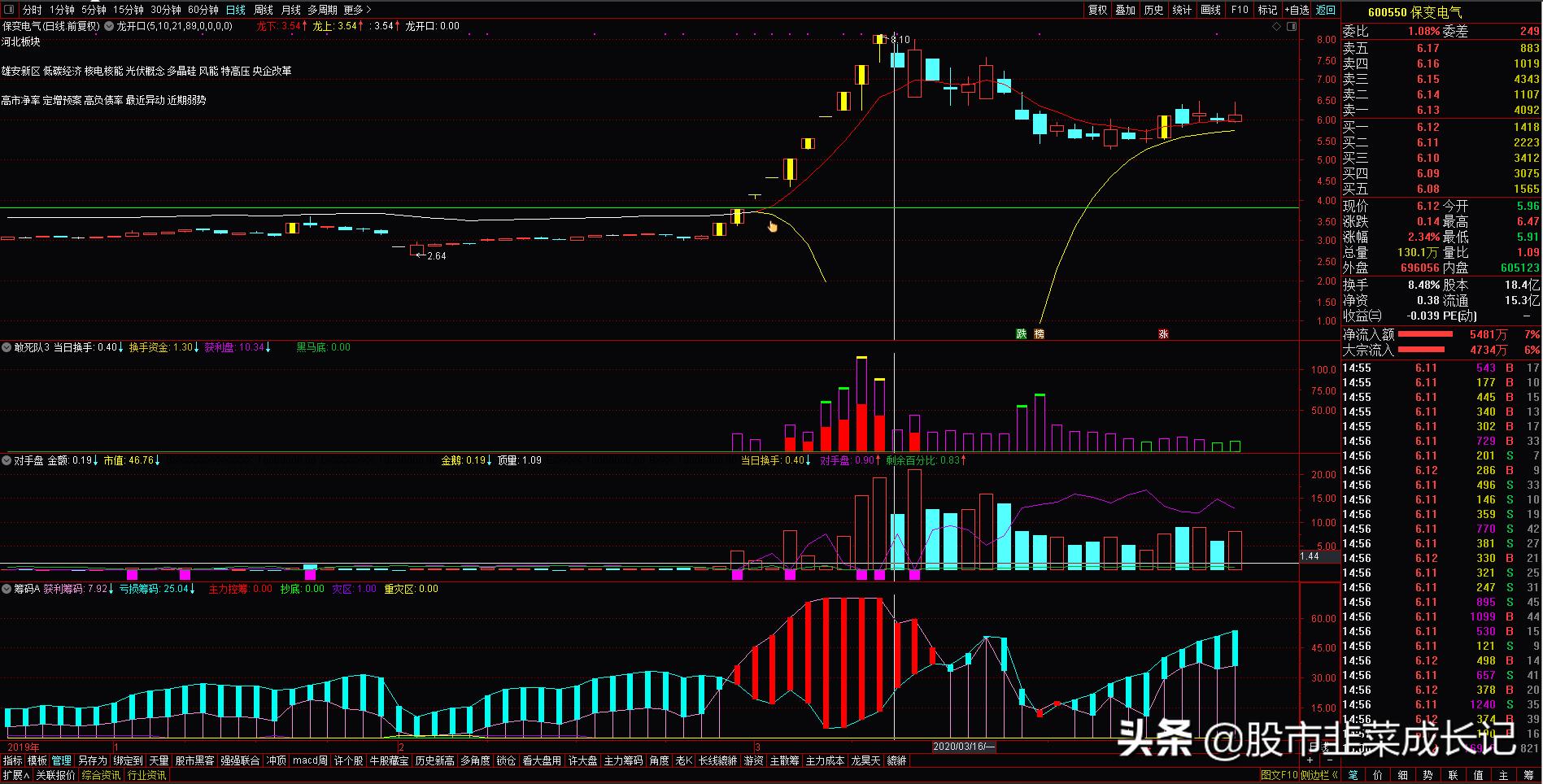Toggle the side panel icon beside the diamond
Screen dimensions: 1543x784
[1292, 26]
